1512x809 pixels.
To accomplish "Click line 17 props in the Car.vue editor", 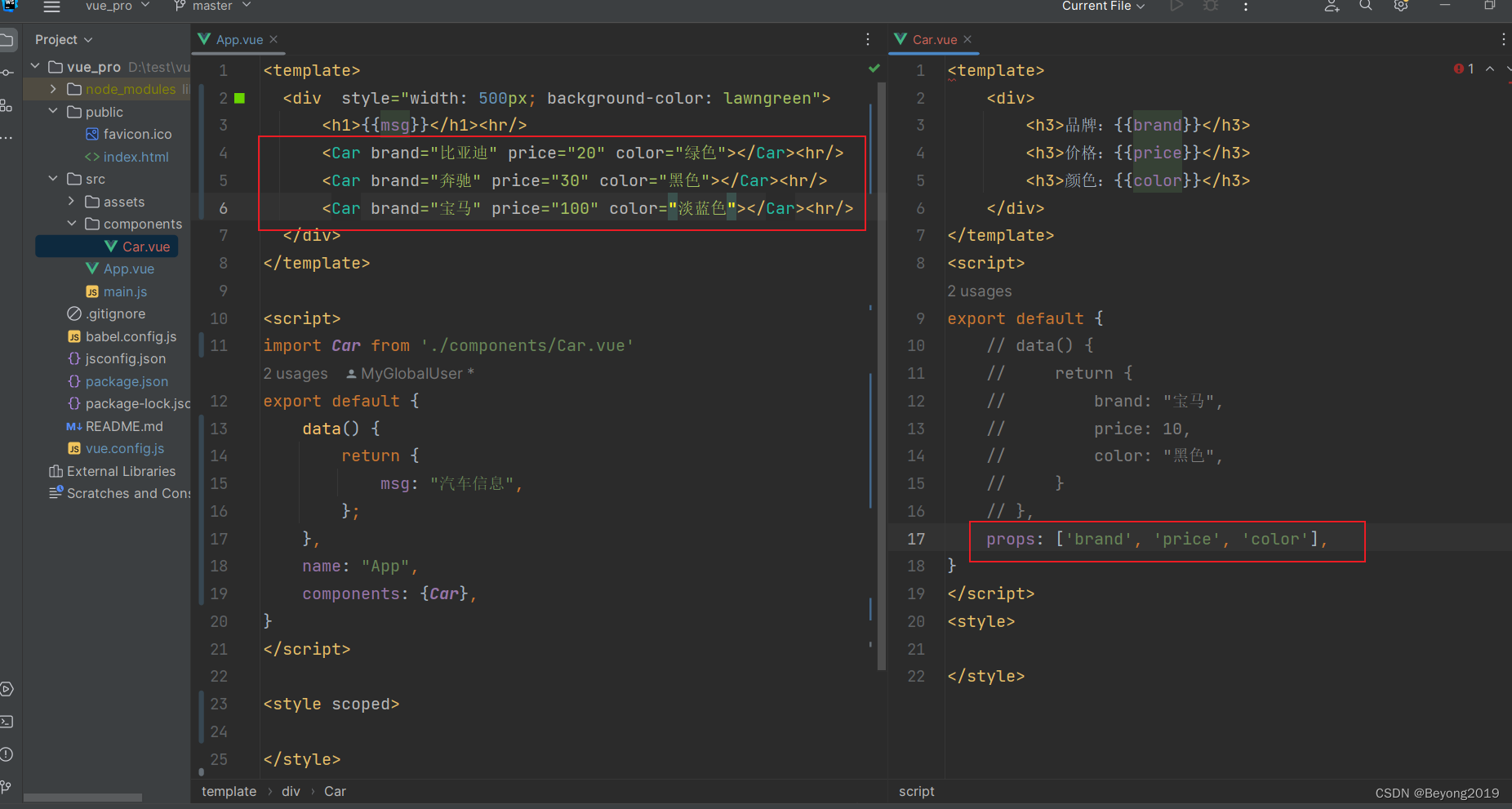I will click(1157, 539).
